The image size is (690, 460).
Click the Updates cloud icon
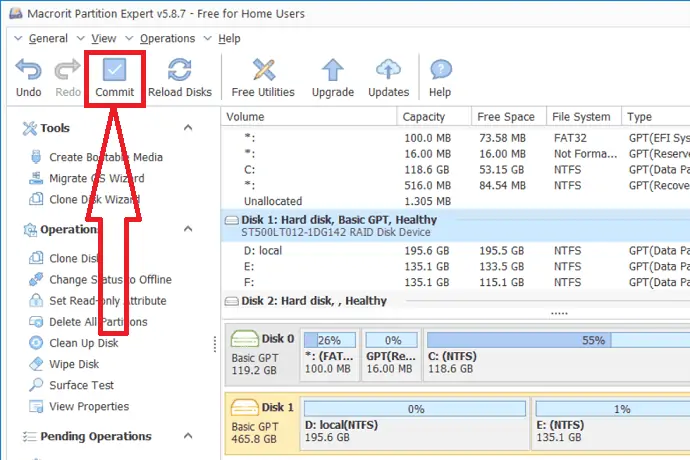click(x=388, y=70)
